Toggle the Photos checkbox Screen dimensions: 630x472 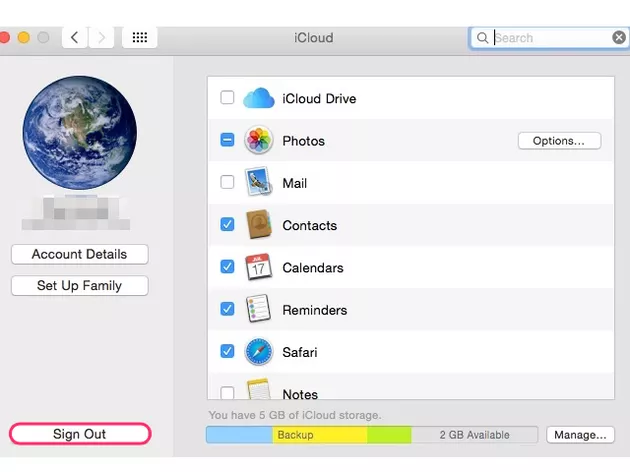(227, 140)
